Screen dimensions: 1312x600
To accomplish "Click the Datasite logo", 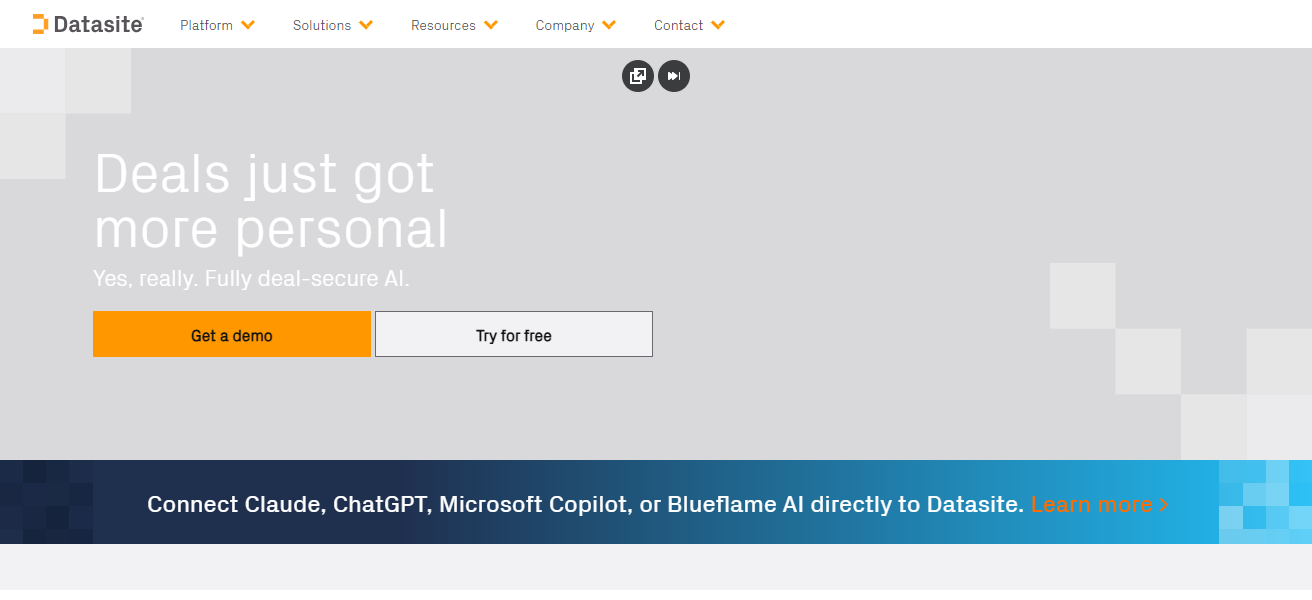I will click(x=88, y=24).
